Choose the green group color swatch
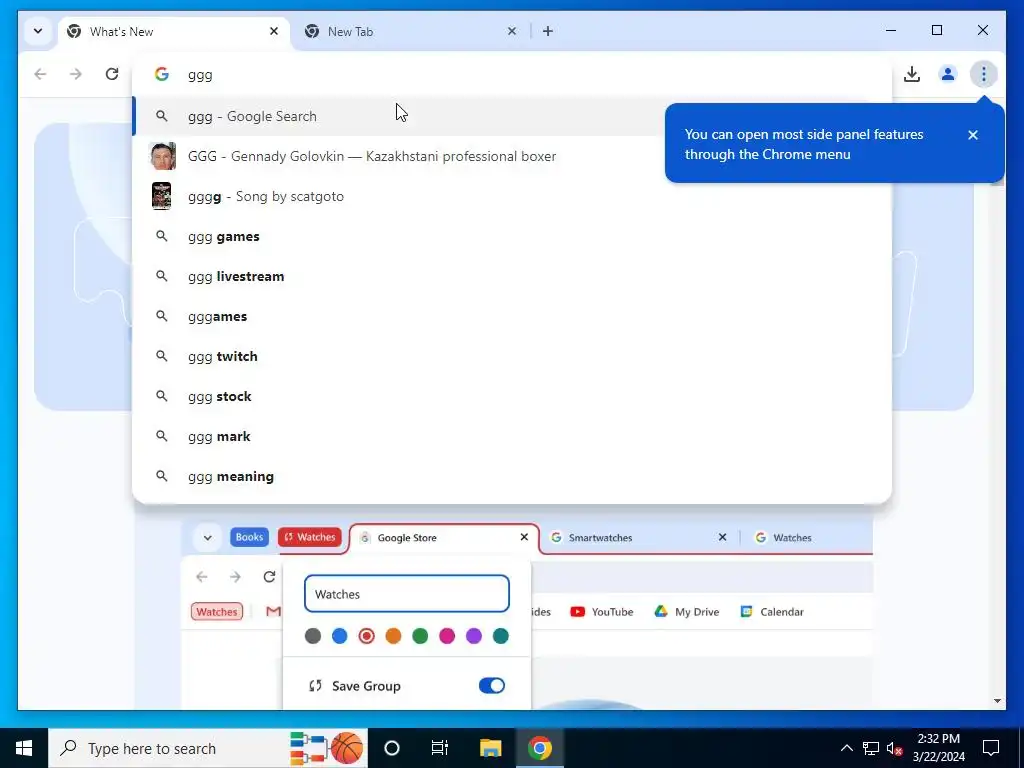1024x768 pixels. tap(420, 635)
